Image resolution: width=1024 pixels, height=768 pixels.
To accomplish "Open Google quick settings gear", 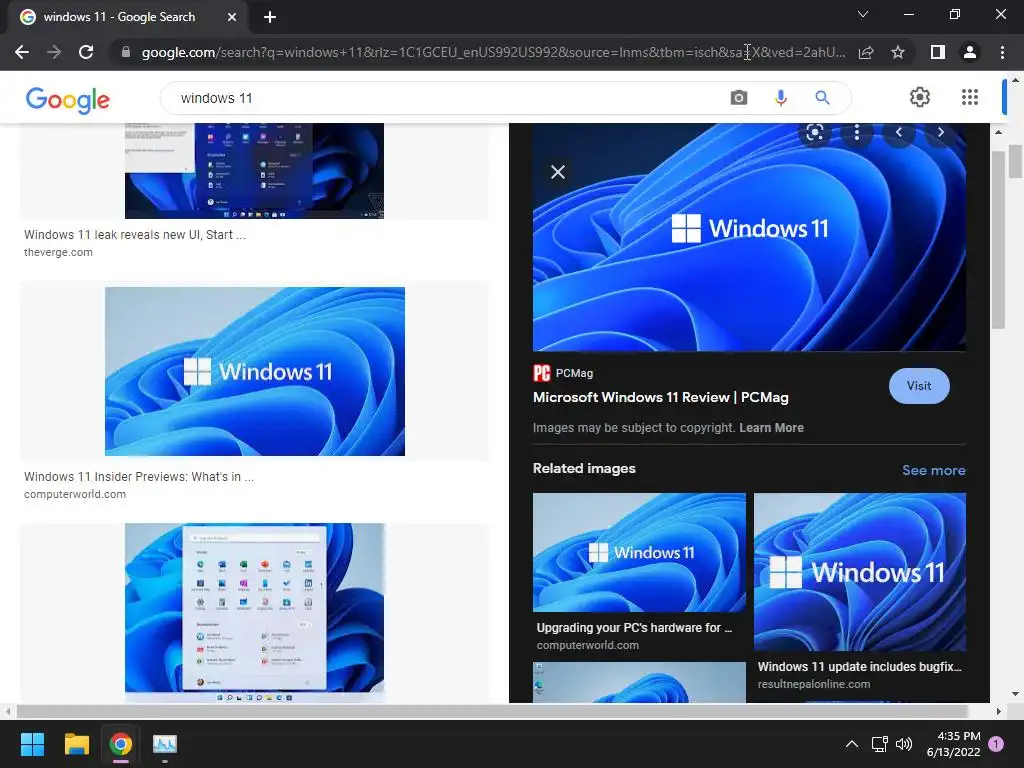I will click(920, 97).
